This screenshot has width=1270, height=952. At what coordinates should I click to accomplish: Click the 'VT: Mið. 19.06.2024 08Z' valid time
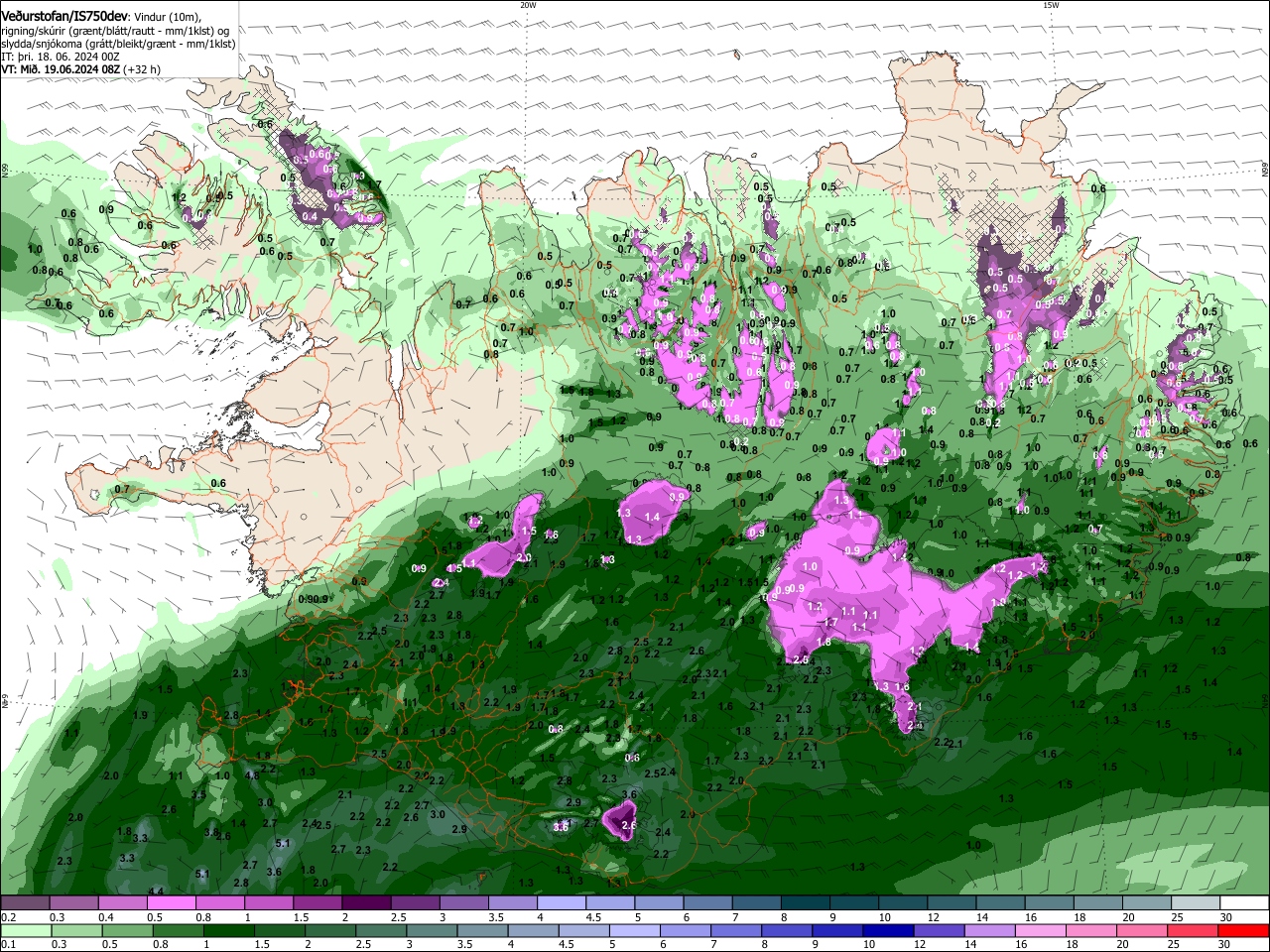tap(61, 70)
